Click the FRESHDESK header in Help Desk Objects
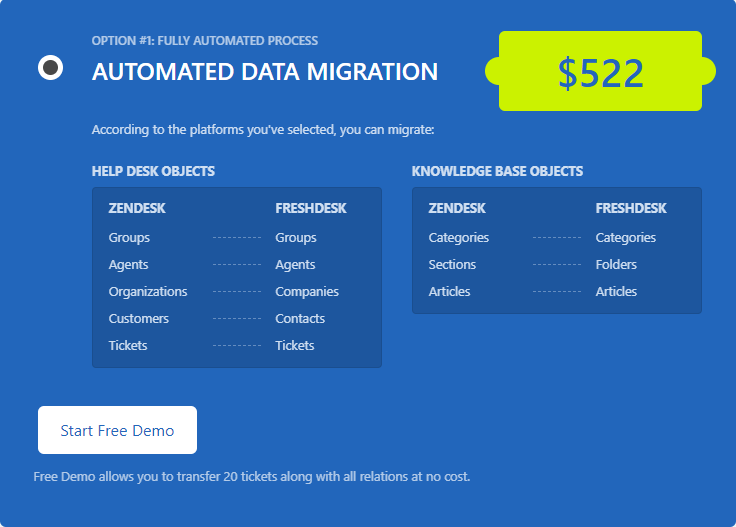 point(311,208)
